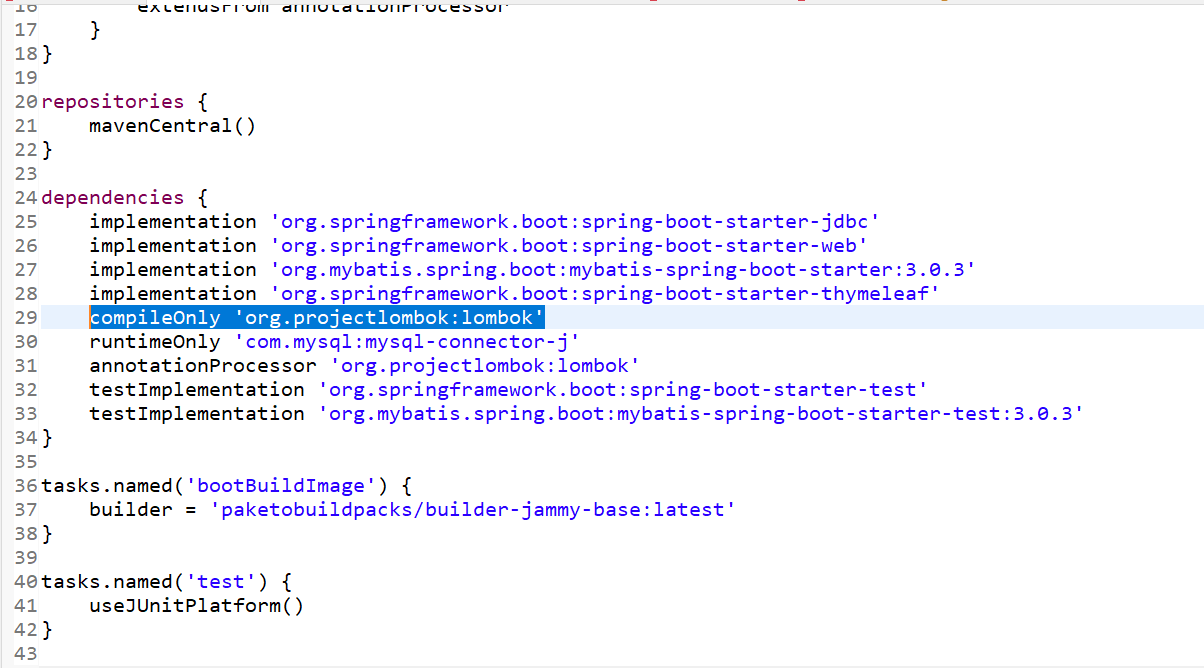Click the 'spring-boot-starter-test' string on line 32
Image resolution: width=1204 pixels, height=668 pixels.
click(623, 390)
